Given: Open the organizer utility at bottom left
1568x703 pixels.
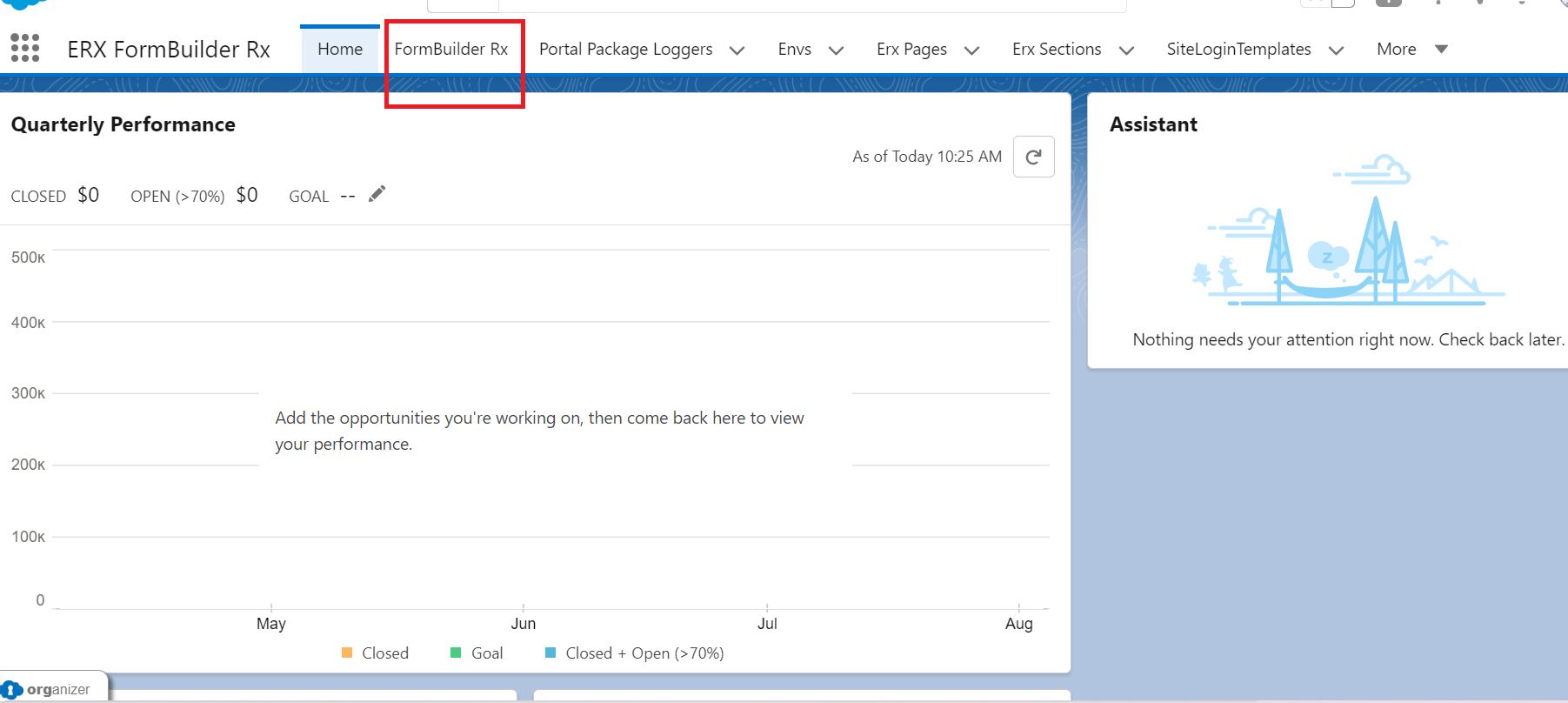Looking at the screenshot, I should pos(54,689).
